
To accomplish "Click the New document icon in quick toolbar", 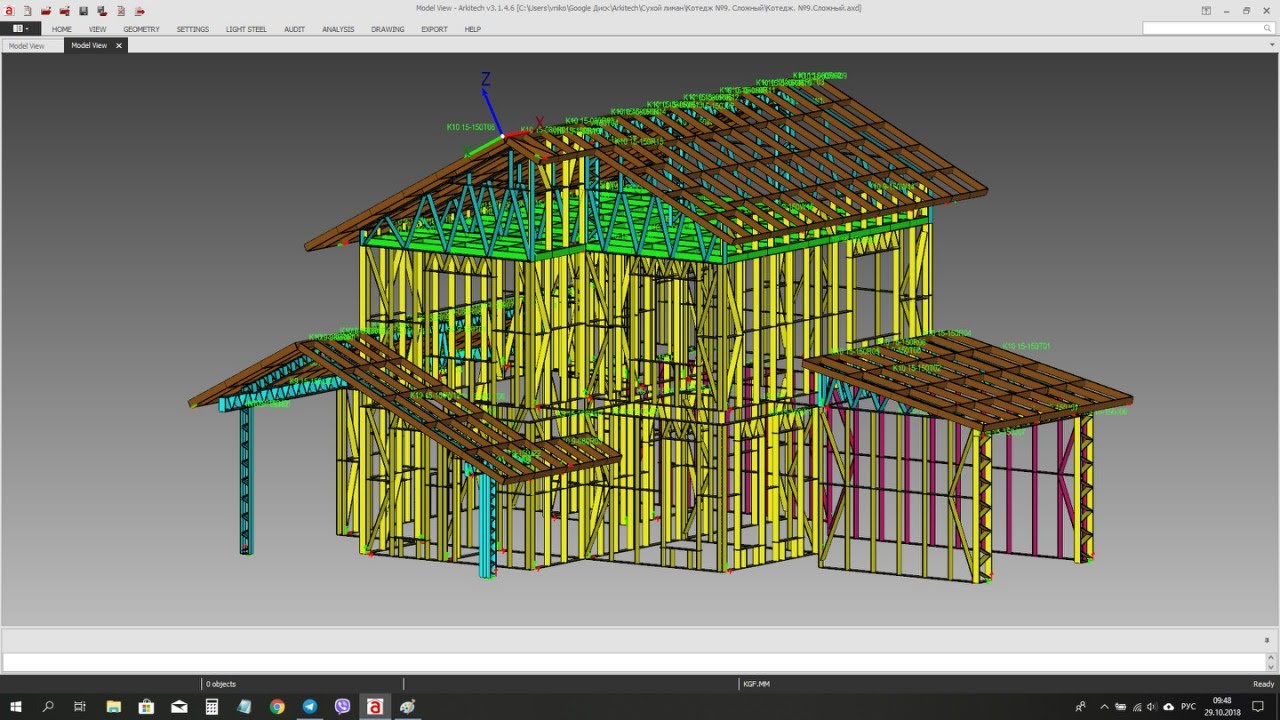I will [x=27, y=10].
